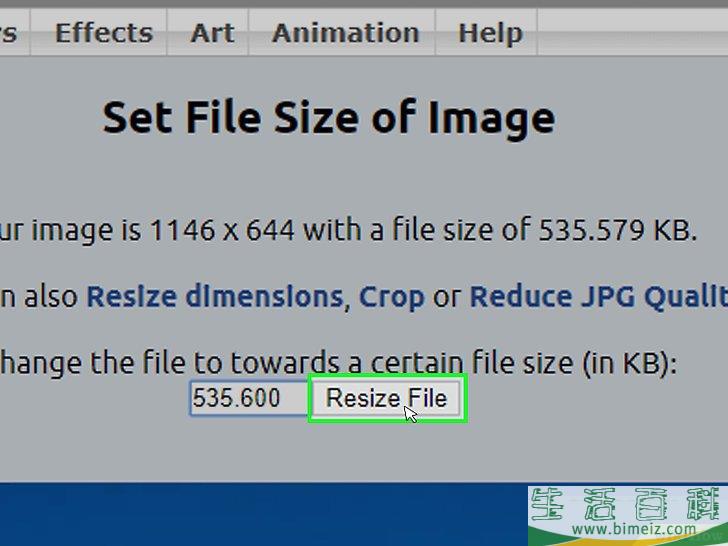Follow the Resize dimensions link
The width and height of the screenshot is (728, 546).
click(215, 296)
